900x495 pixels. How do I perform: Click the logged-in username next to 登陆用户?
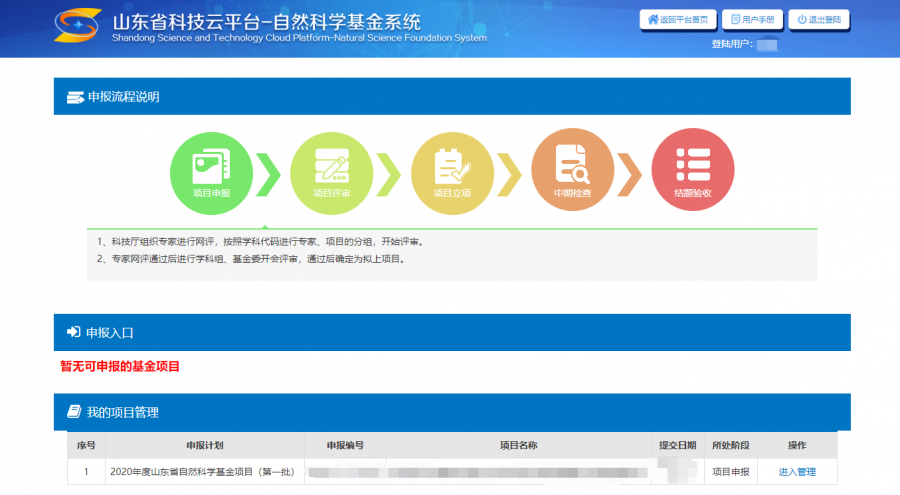click(768, 45)
